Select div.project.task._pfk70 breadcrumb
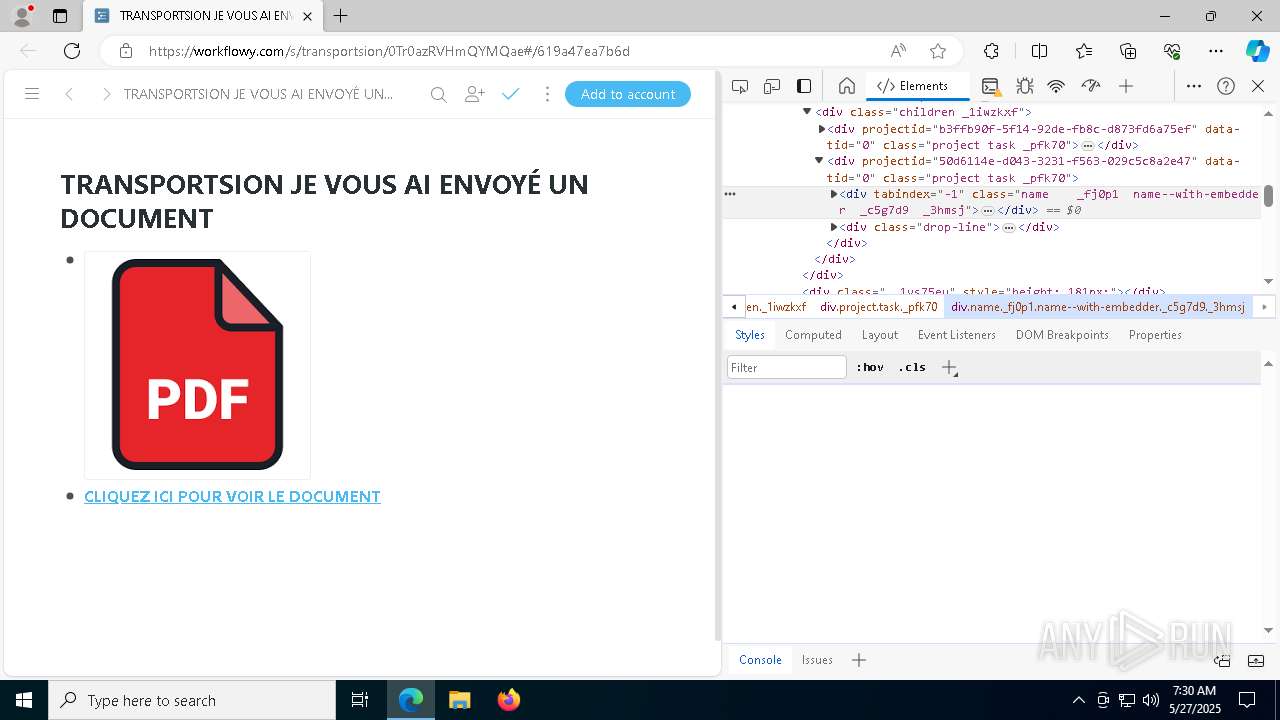 (x=879, y=307)
